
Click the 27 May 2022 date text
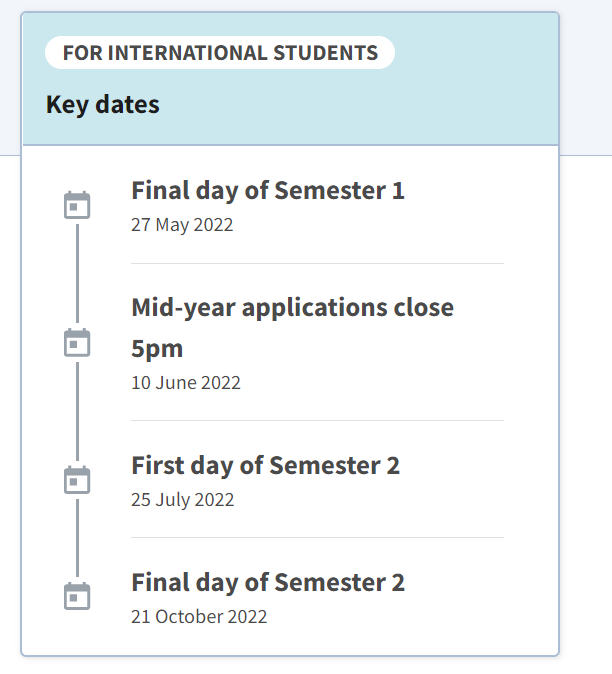click(182, 225)
